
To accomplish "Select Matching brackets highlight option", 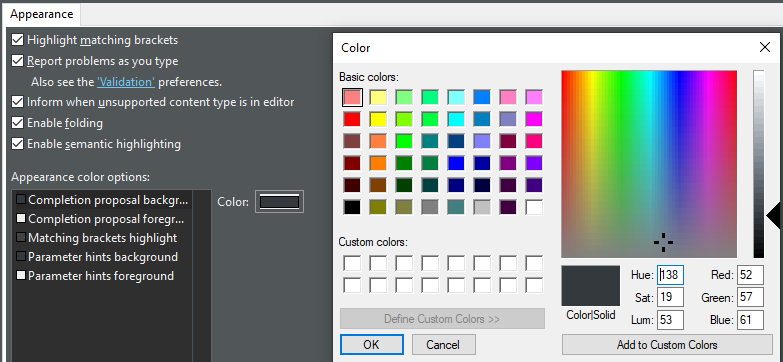I will pyautogui.click(x=102, y=238).
